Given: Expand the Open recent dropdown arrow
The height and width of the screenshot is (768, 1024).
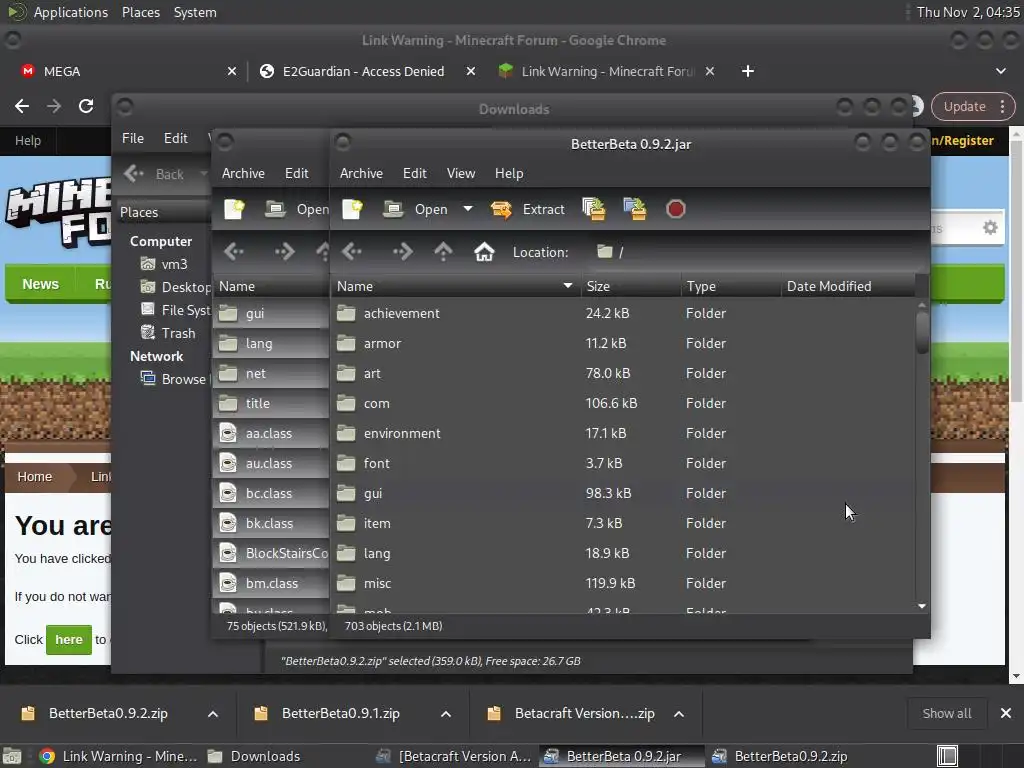Looking at the screenshot, I should (x=468, y=209).
